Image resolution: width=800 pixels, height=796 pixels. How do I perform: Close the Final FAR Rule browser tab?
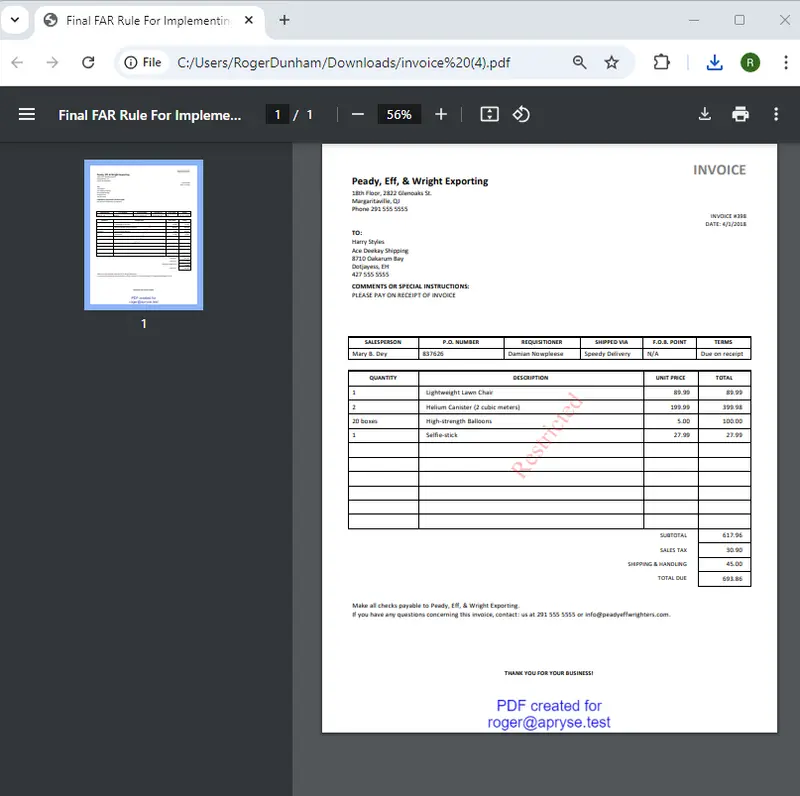[x=248, y=20]
